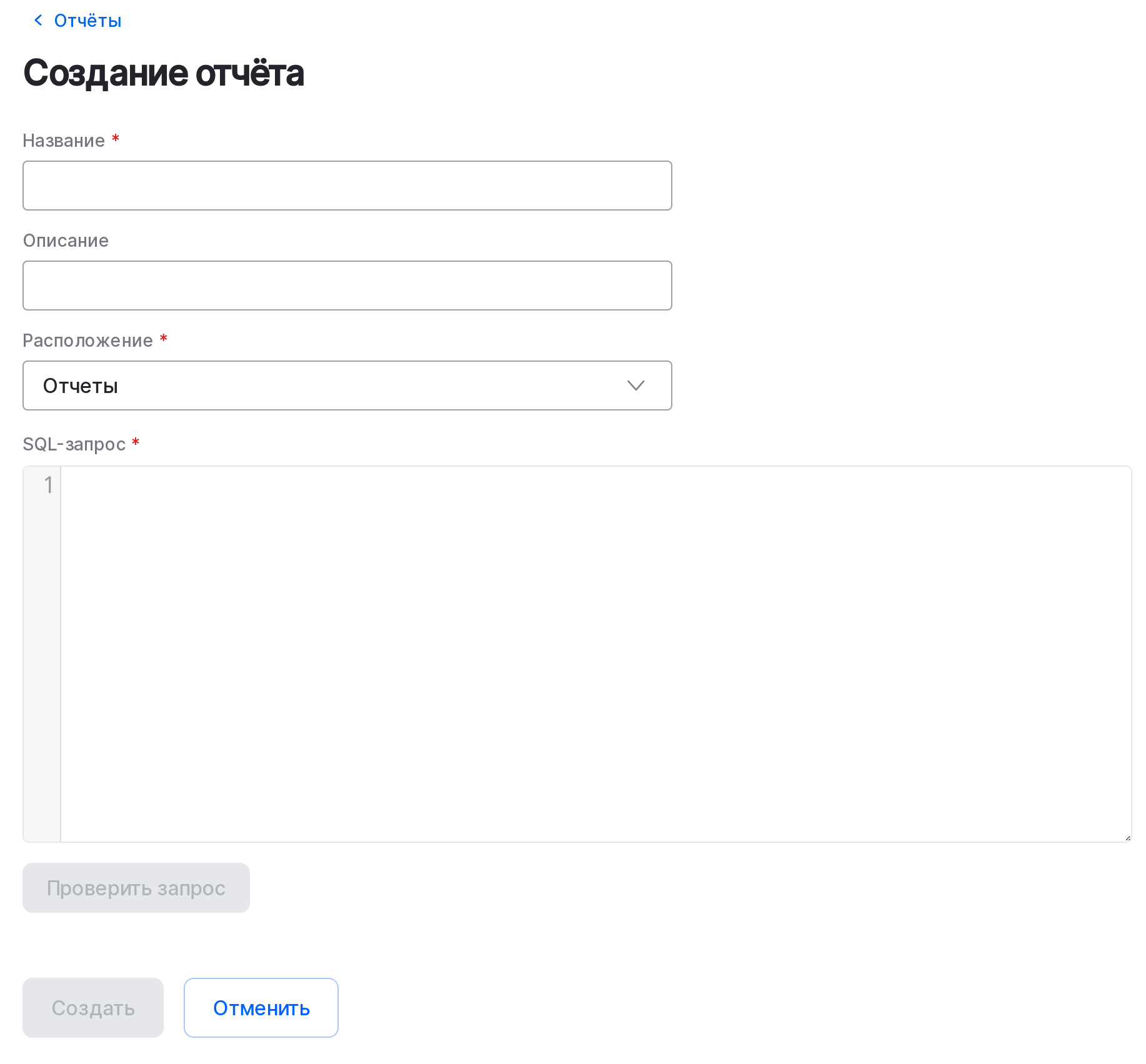This screenshot has width=1146, height=1064.
Task: Click line number 1 in editor gutter
Action: tap(48, 485)
